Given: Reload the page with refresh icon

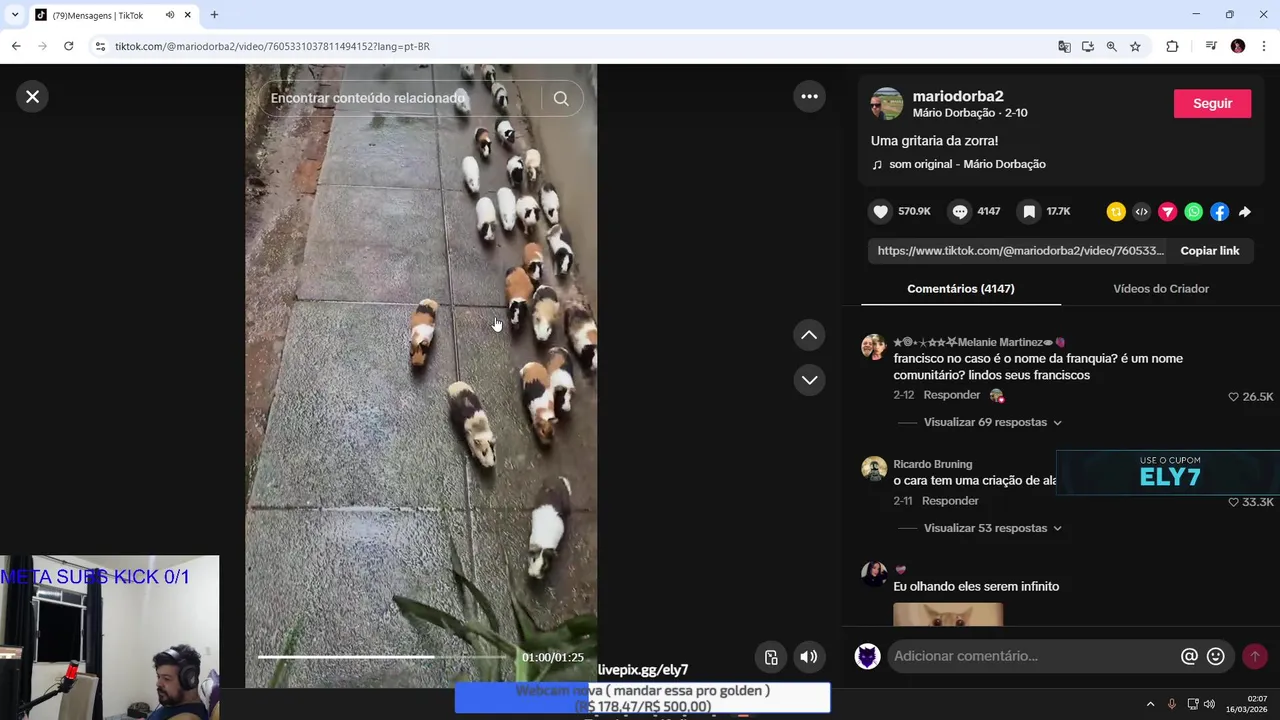Looking at the screenshot, I should pos(68,46).
